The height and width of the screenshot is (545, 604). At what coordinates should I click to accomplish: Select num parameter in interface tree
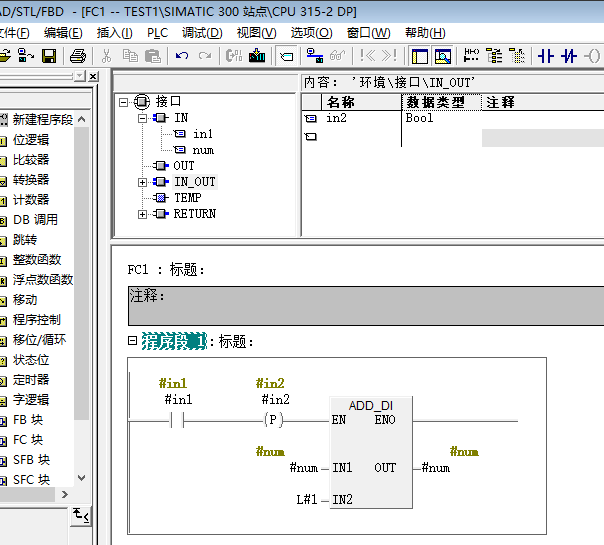coord(203,150)
